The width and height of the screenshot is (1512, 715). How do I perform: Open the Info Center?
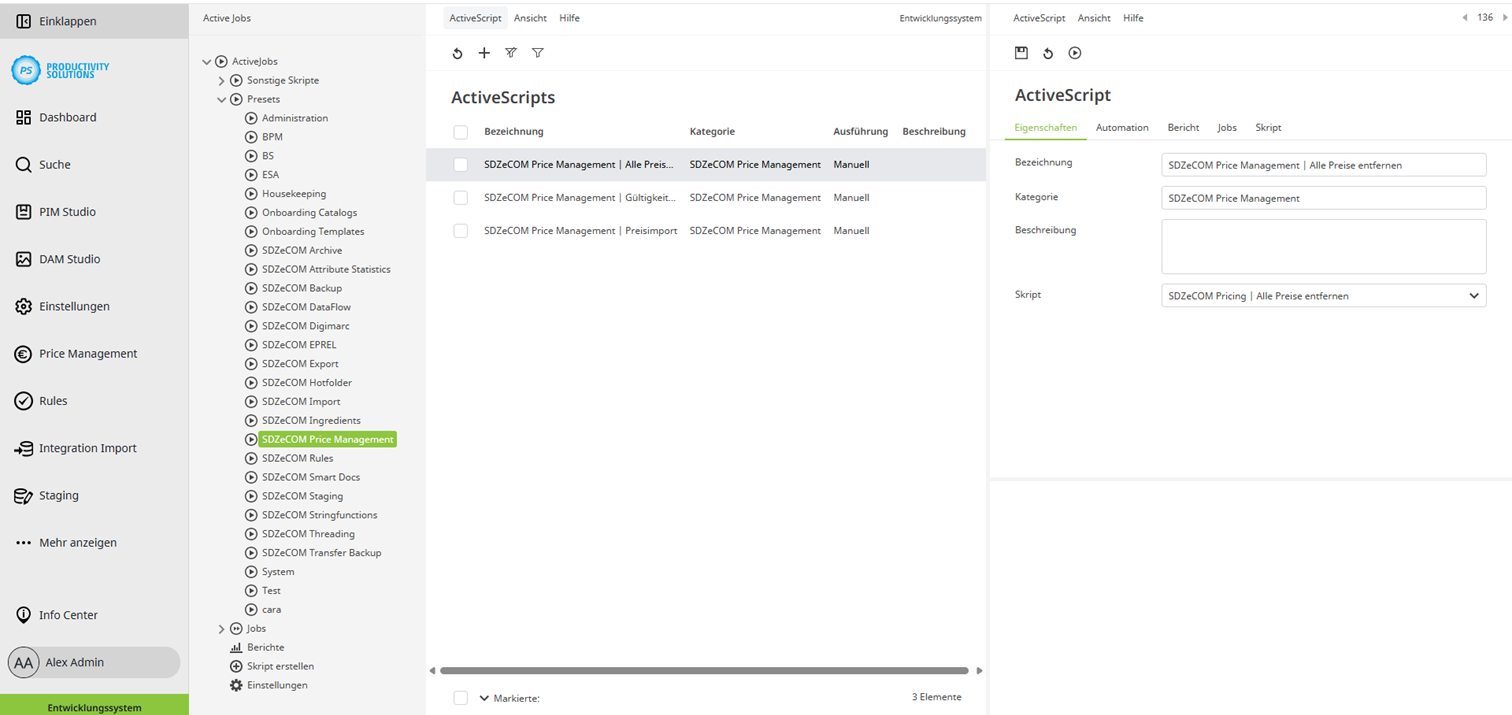(x=68, y=614)
